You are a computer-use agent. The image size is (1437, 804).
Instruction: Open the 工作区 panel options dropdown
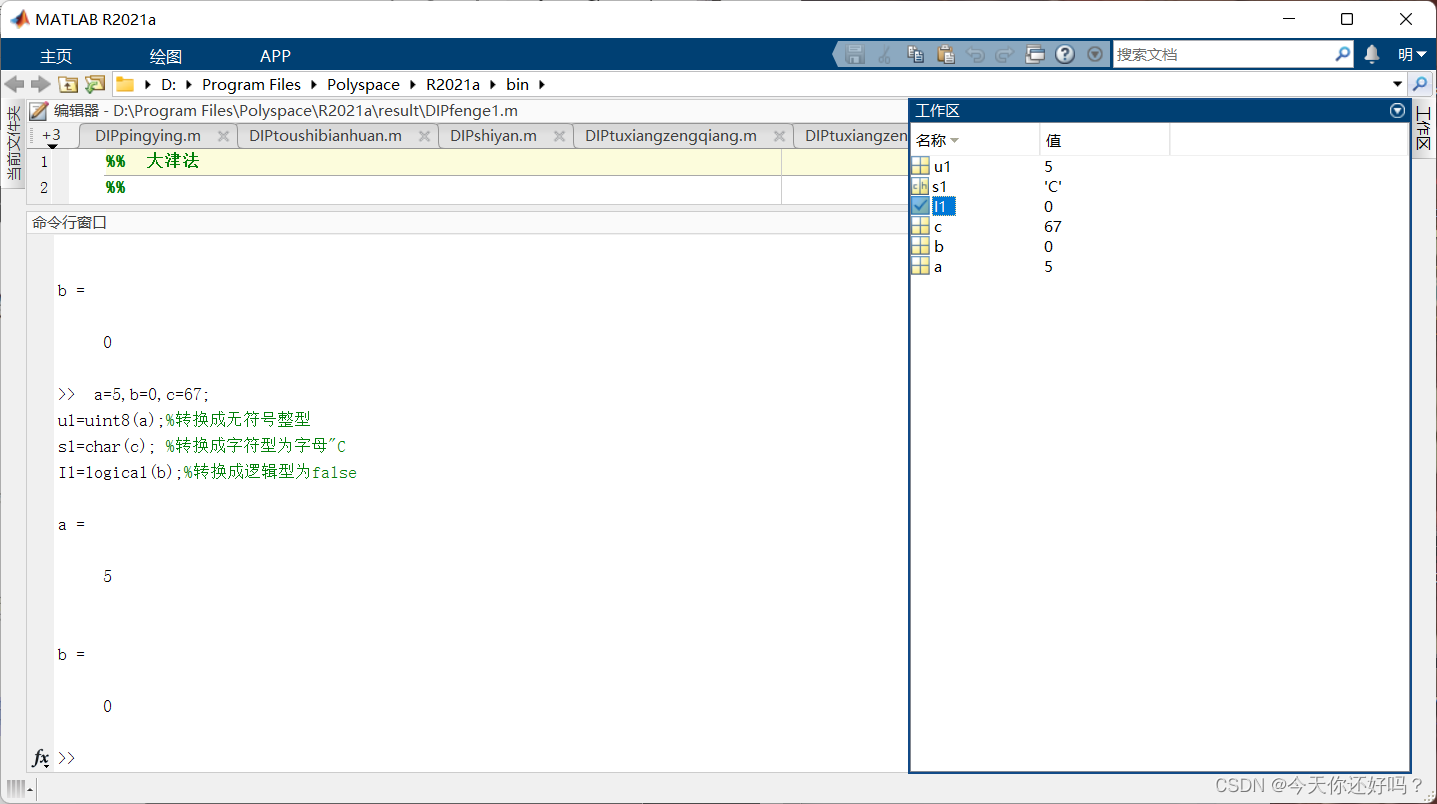[x=1396, y=110]
